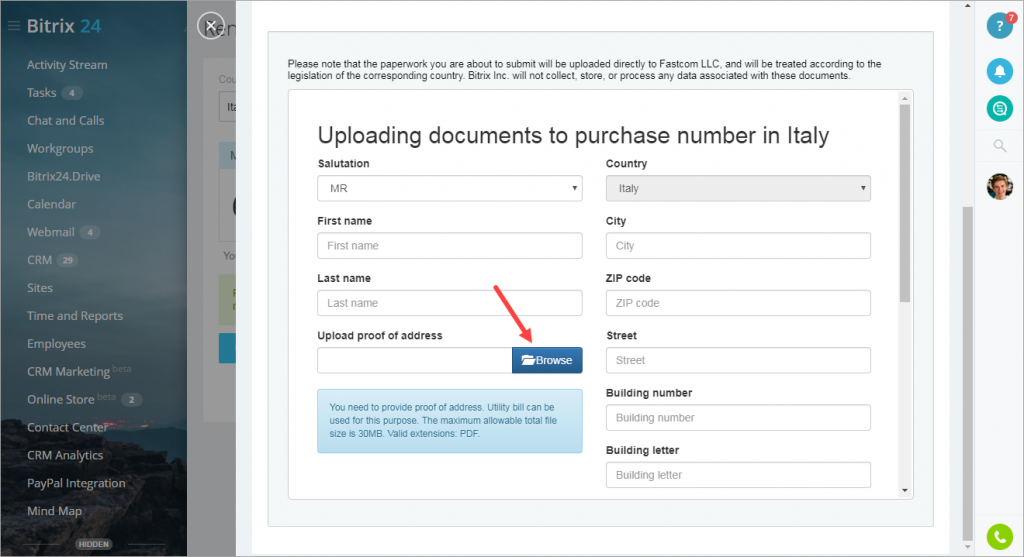Click the Online Store counter badge 2
The height and width of the screenshot is (557, 1024).
pyautogui.click(x=131, y=400)
